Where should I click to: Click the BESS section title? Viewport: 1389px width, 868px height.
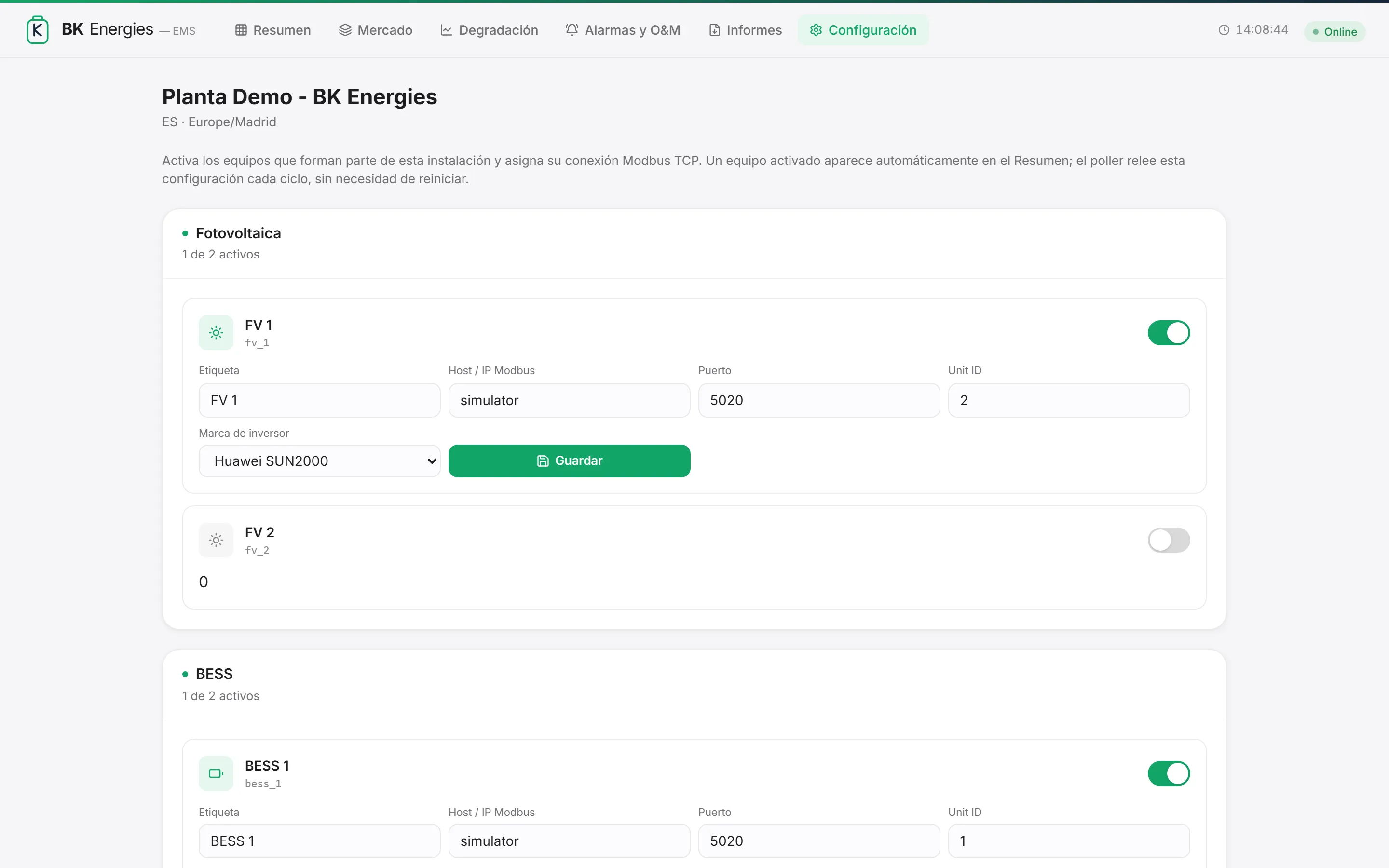pyautogui.click(x=214, y=674)
